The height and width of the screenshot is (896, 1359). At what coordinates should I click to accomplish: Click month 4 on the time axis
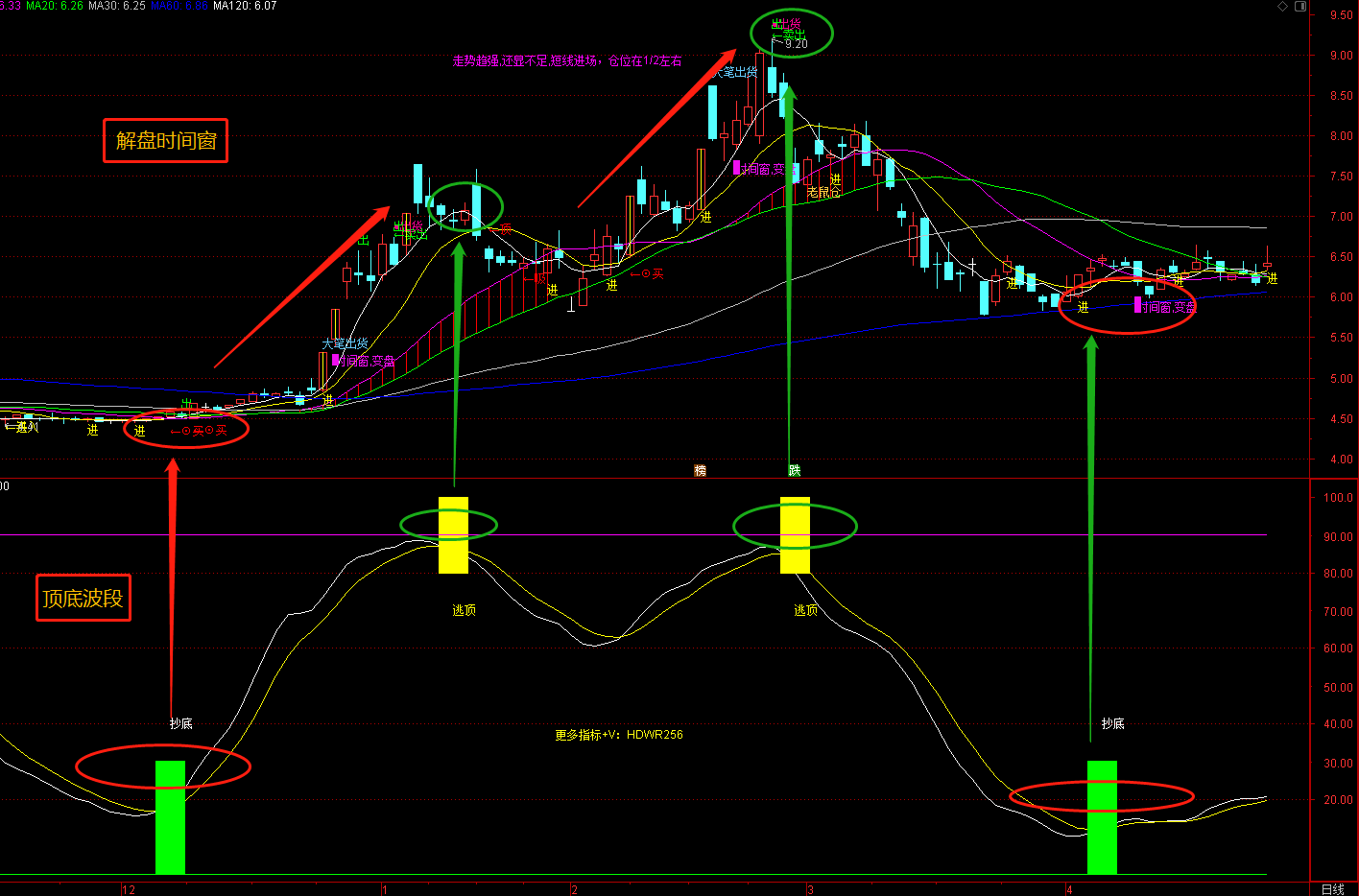click(1069, 889)
